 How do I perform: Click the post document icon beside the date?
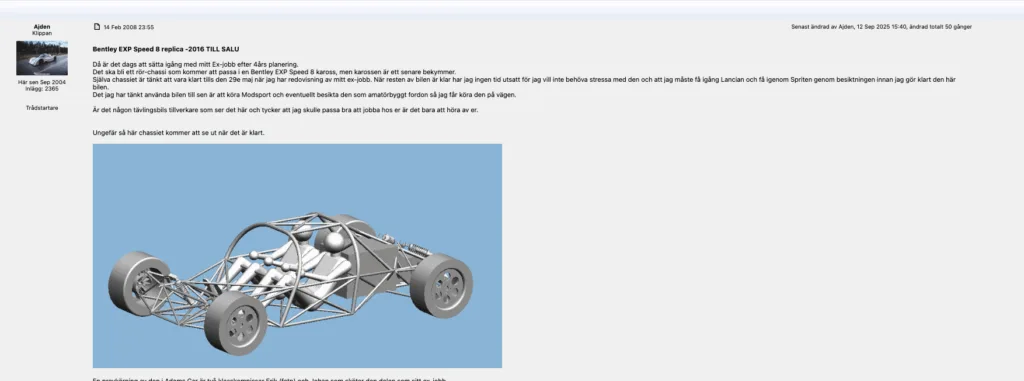97,27
